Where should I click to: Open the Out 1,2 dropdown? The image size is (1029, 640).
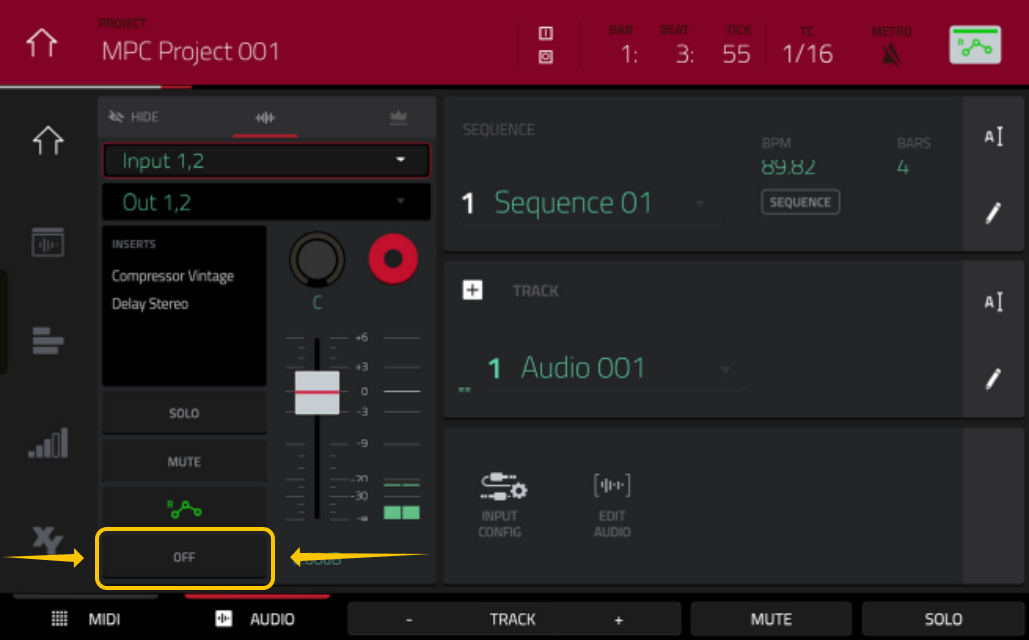[266, 202]
